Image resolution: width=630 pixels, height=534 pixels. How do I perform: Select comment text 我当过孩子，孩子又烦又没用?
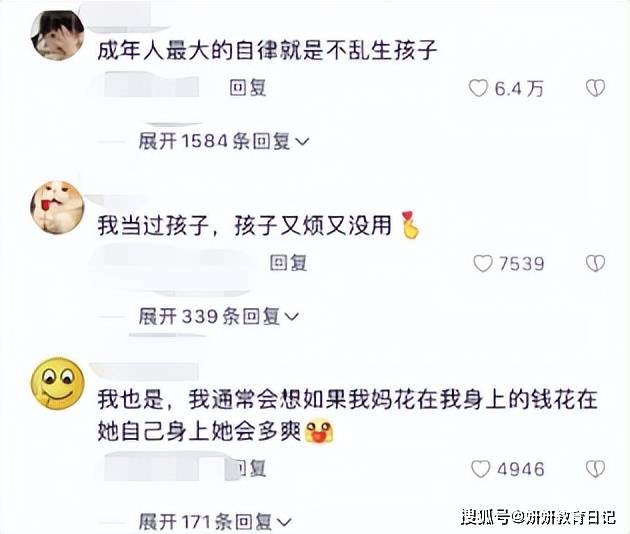(245, 225)
